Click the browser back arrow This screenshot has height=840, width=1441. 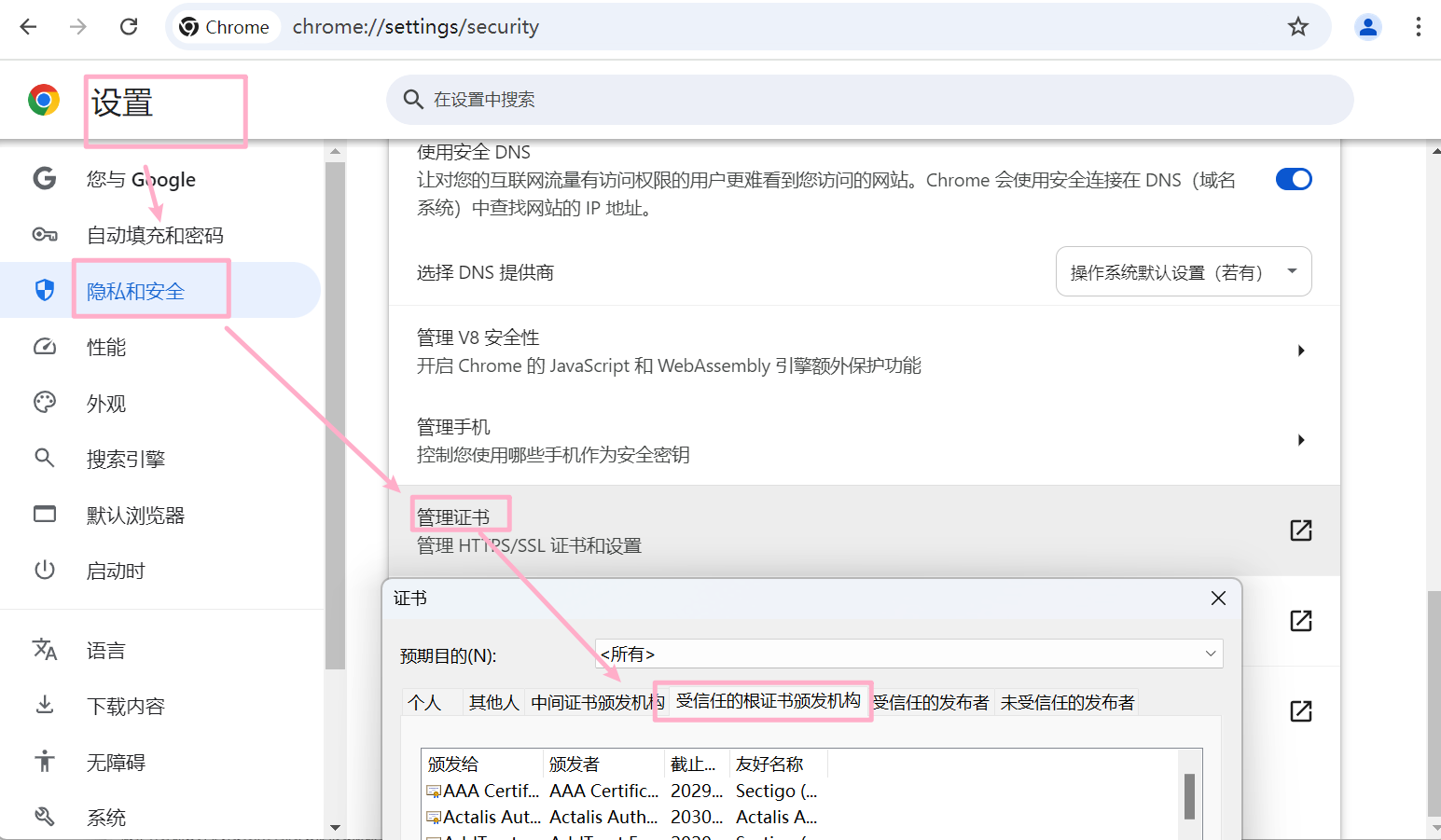[28, 27]
